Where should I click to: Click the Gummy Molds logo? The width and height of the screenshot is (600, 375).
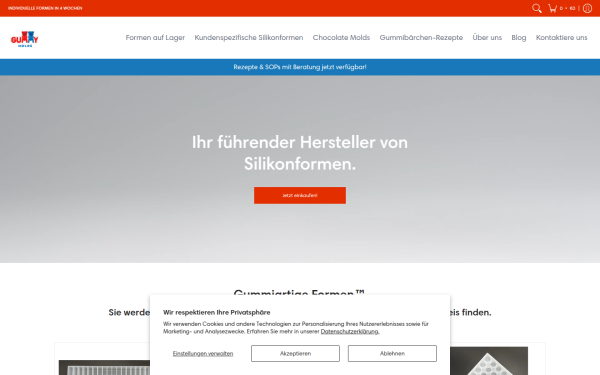[24, 39]
